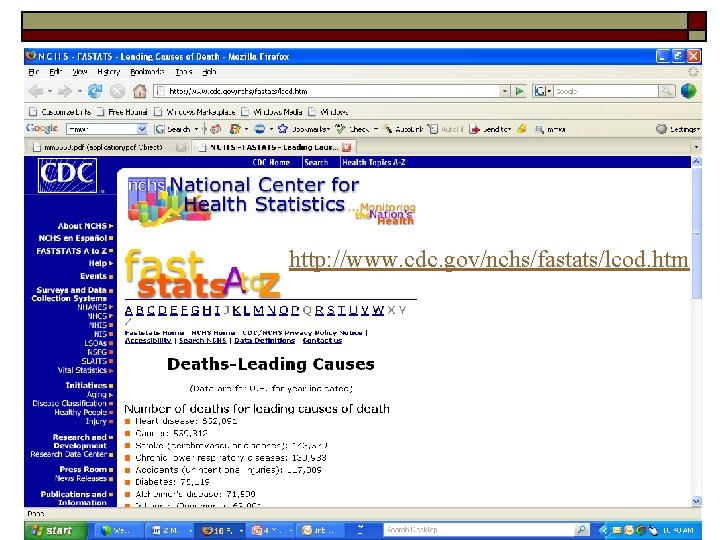Click the Windows Marketplace bookmark
Screen dimensions: 720x540
[195, 112]
